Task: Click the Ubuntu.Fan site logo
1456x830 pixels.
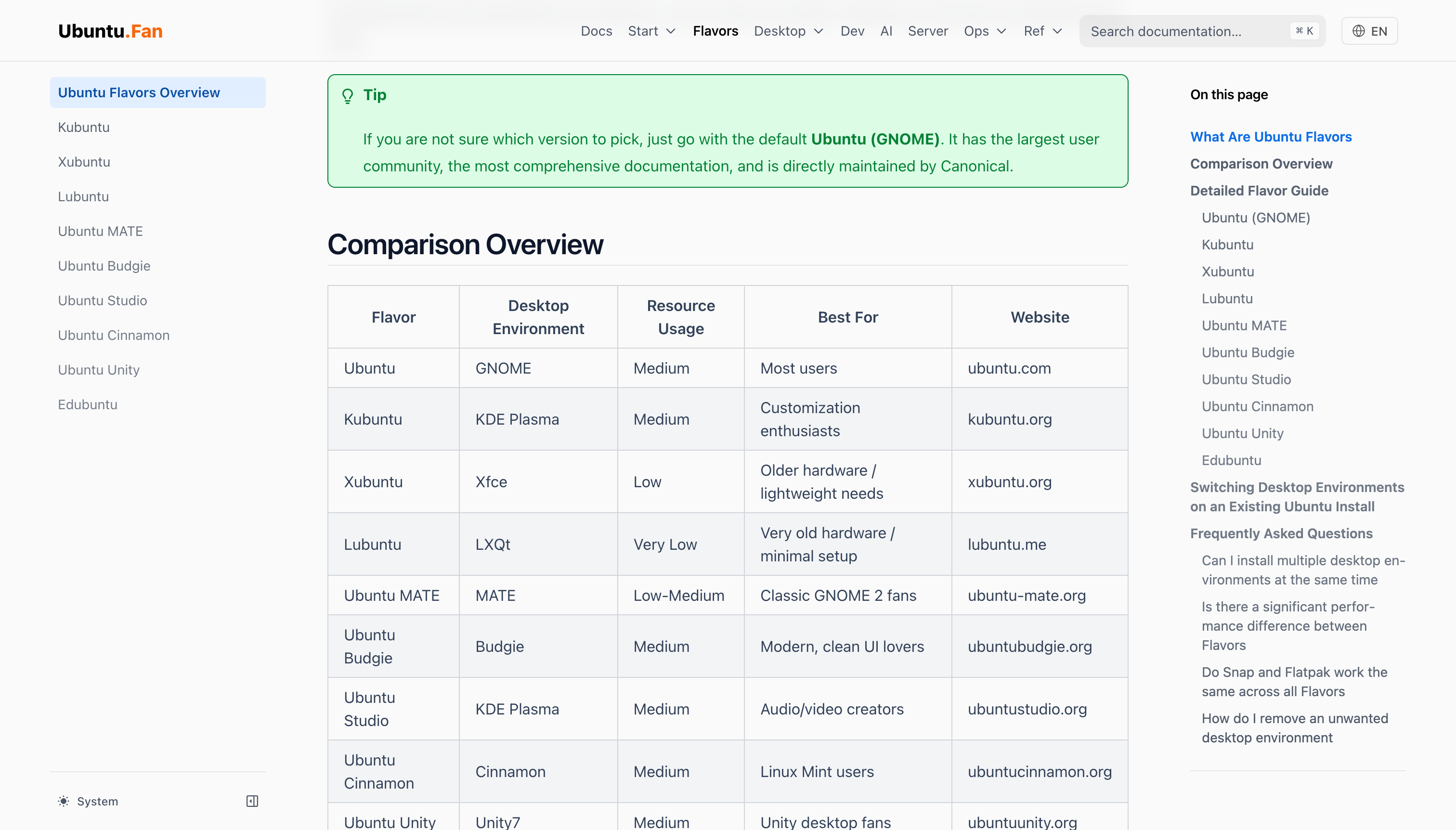Action: [x=110, y=31]
